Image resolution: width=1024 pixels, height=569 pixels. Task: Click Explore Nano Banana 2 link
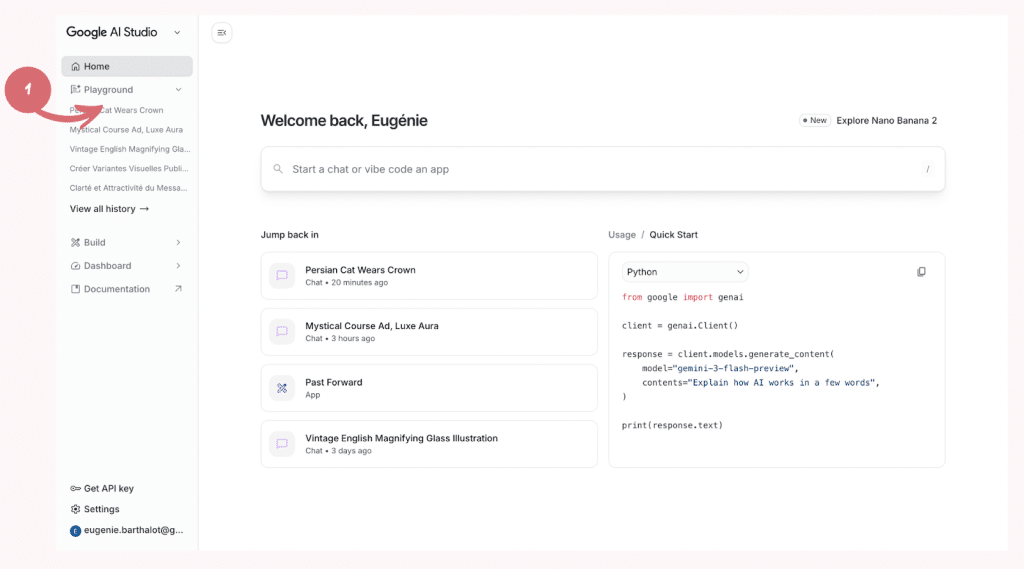886,120
